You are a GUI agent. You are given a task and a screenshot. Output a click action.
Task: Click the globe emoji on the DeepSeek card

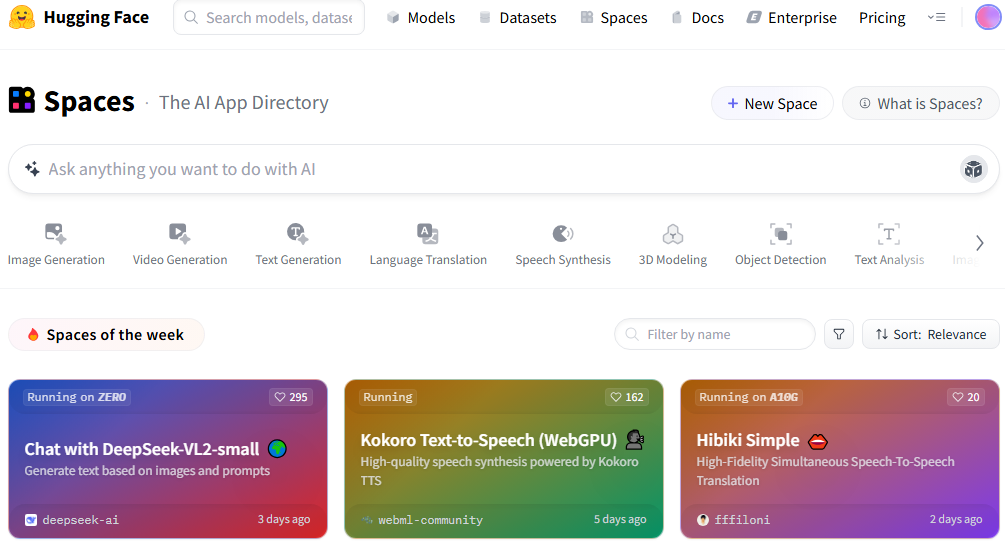278,449
